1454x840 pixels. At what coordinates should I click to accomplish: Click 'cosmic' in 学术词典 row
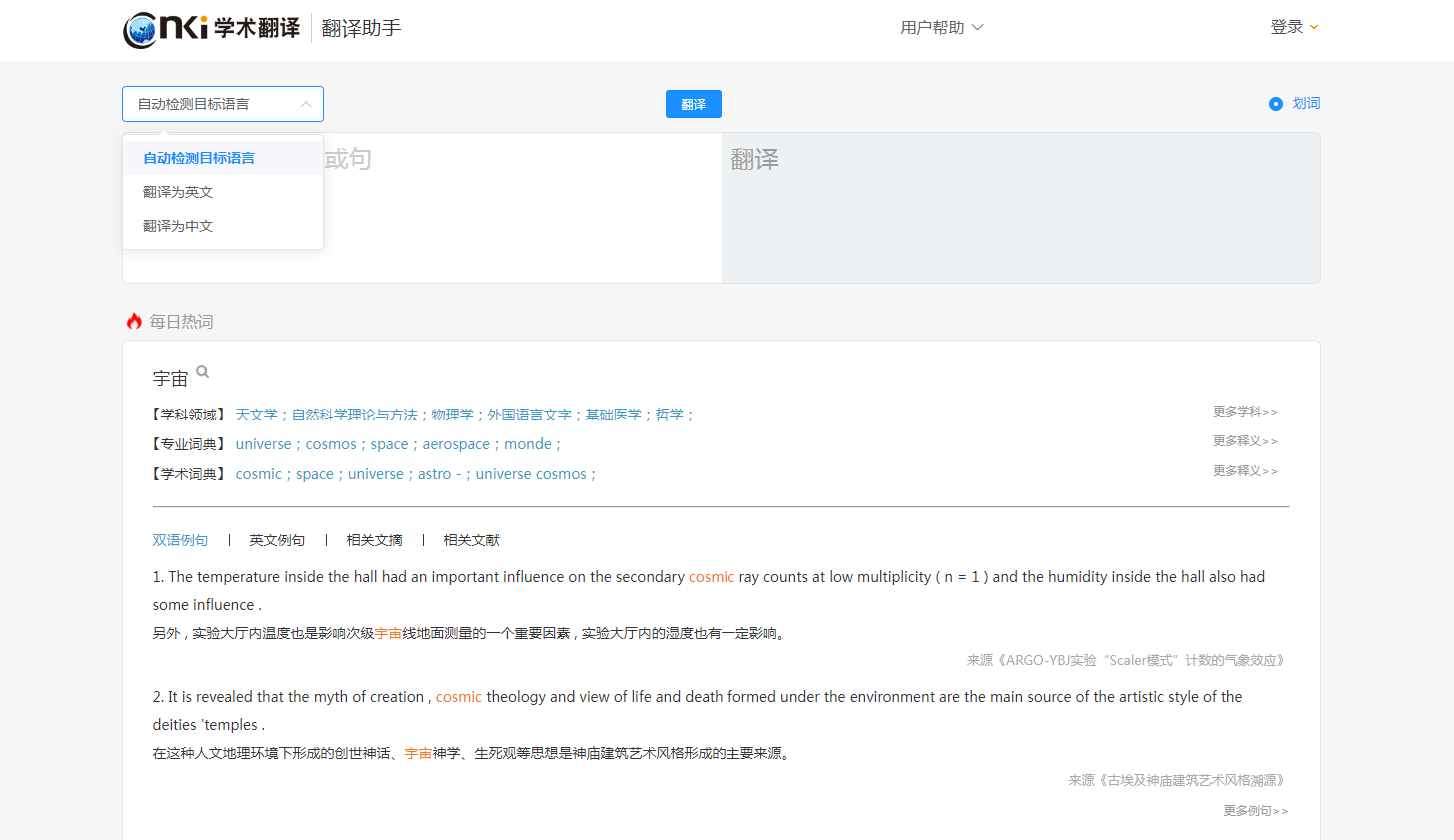click(258, 474)
